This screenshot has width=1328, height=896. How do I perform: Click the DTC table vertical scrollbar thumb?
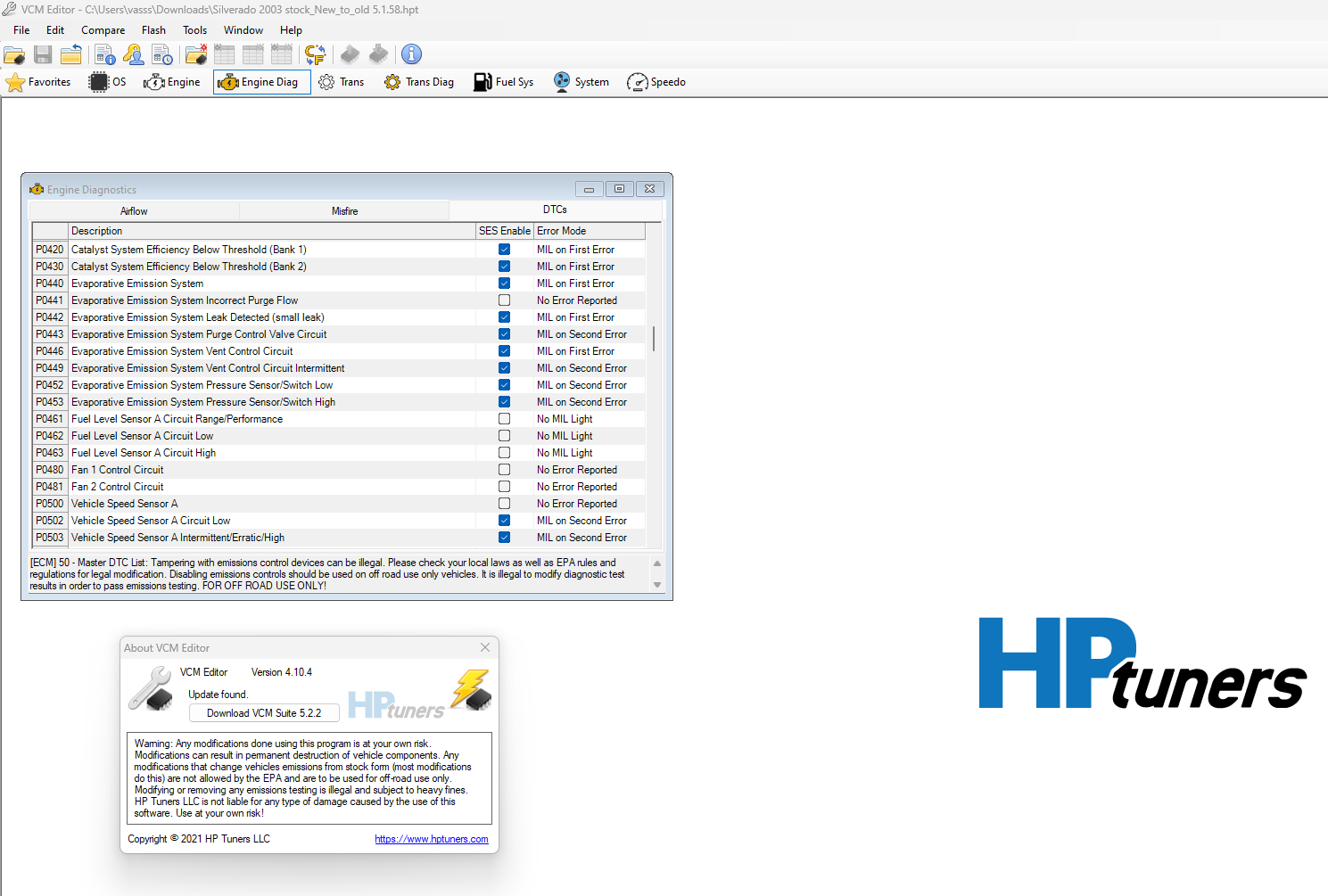(x=654, y=339)
